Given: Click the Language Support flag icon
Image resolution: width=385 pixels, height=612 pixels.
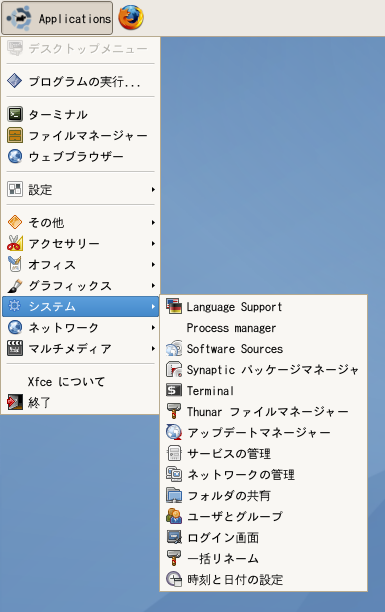Looking at the screenshot, I should click(174, 306).
